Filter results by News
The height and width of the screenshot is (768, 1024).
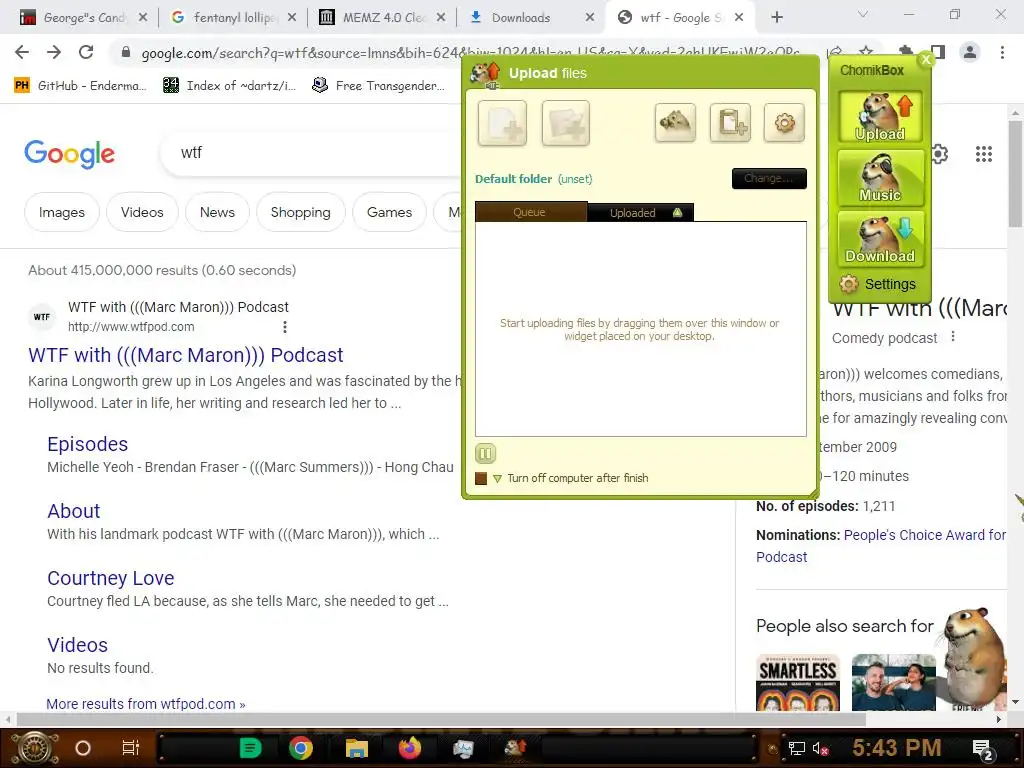coord(217,212)
